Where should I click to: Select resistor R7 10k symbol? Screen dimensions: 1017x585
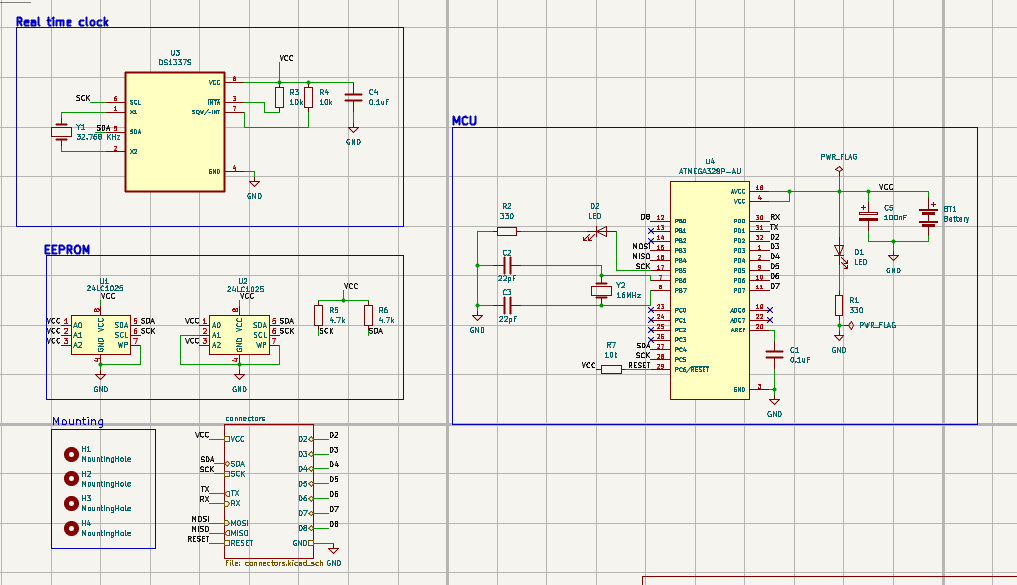(x=611, y=370)
